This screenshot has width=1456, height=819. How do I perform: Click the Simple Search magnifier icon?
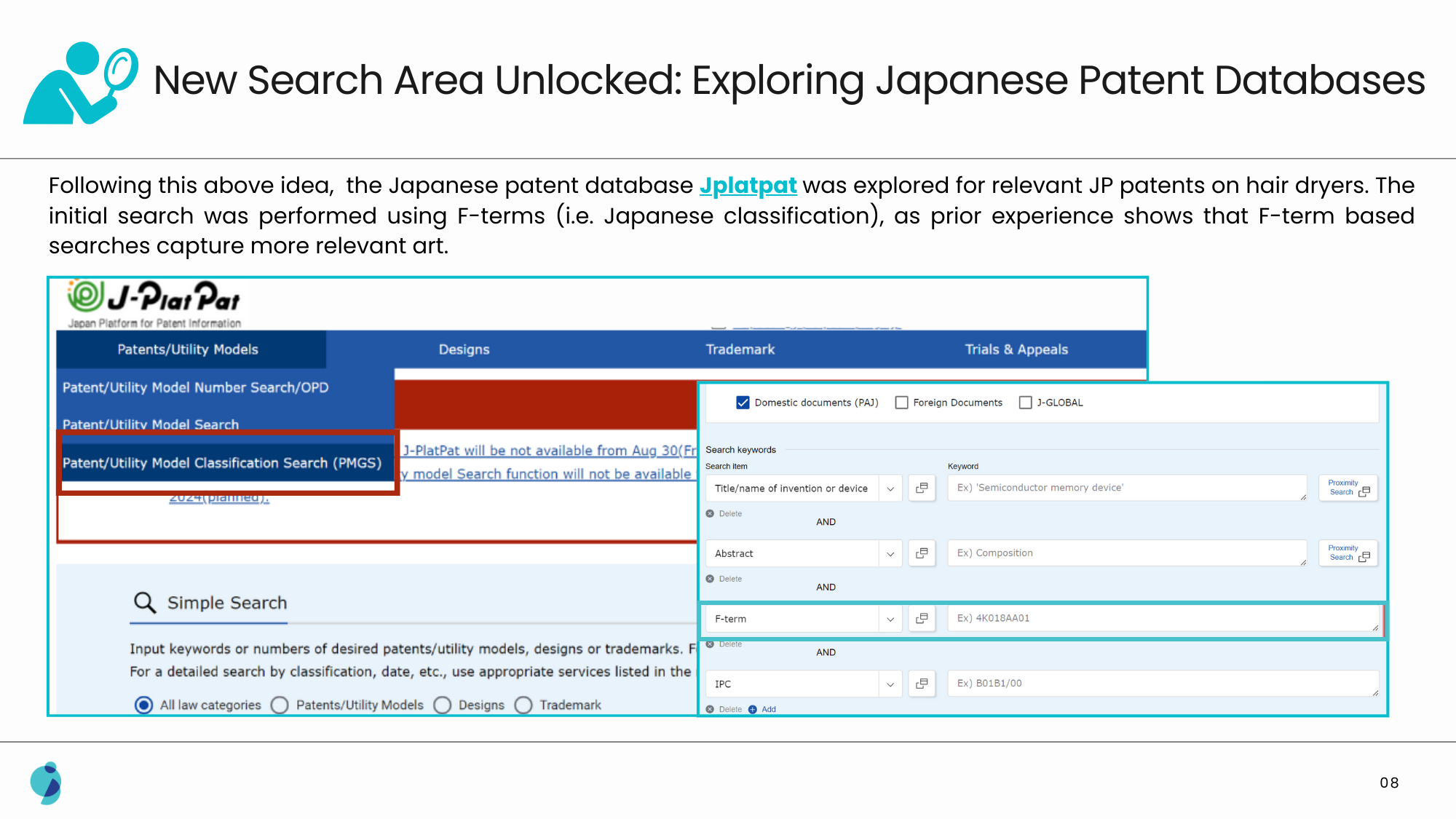[145, 603]
